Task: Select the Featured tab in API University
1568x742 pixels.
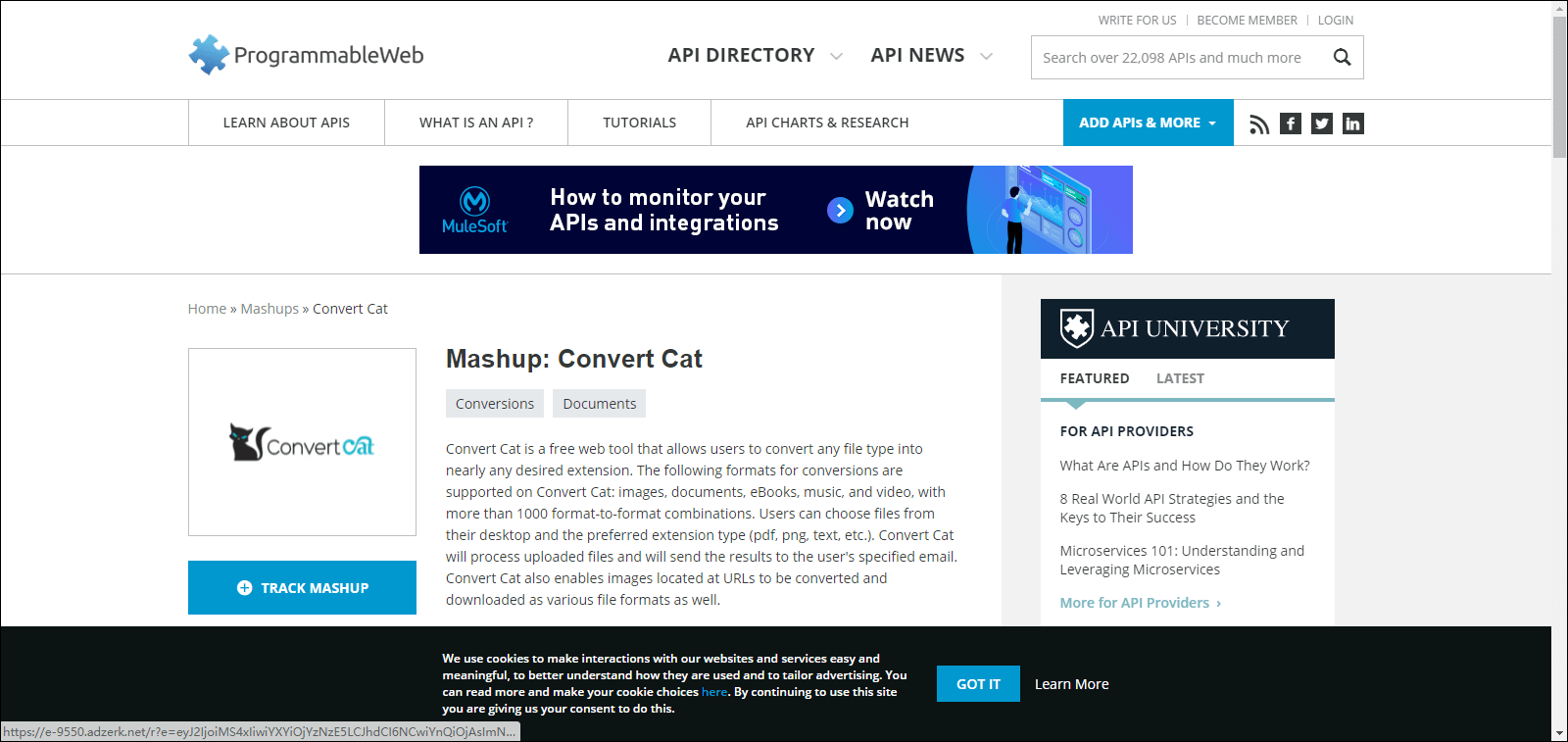Action: click(x=1094, y=378)
